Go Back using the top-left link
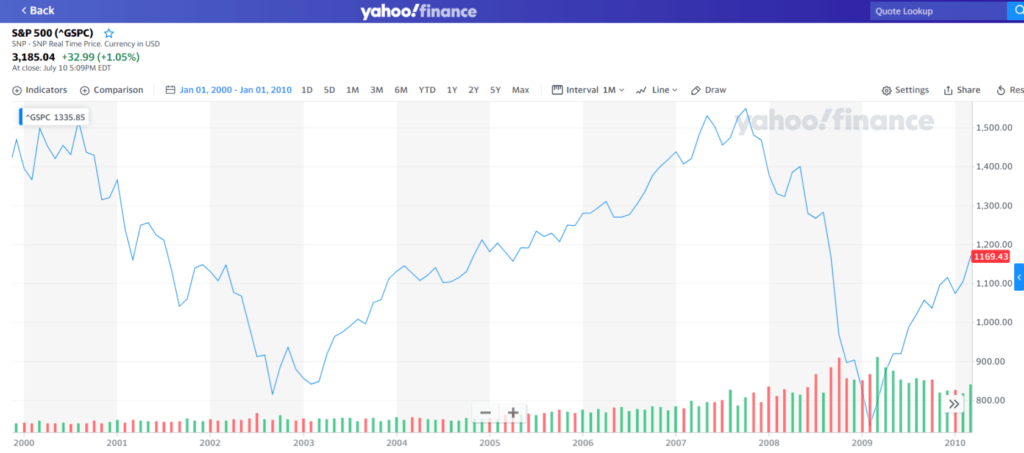Screen dimensions: 1024x453 click(37, 10)
